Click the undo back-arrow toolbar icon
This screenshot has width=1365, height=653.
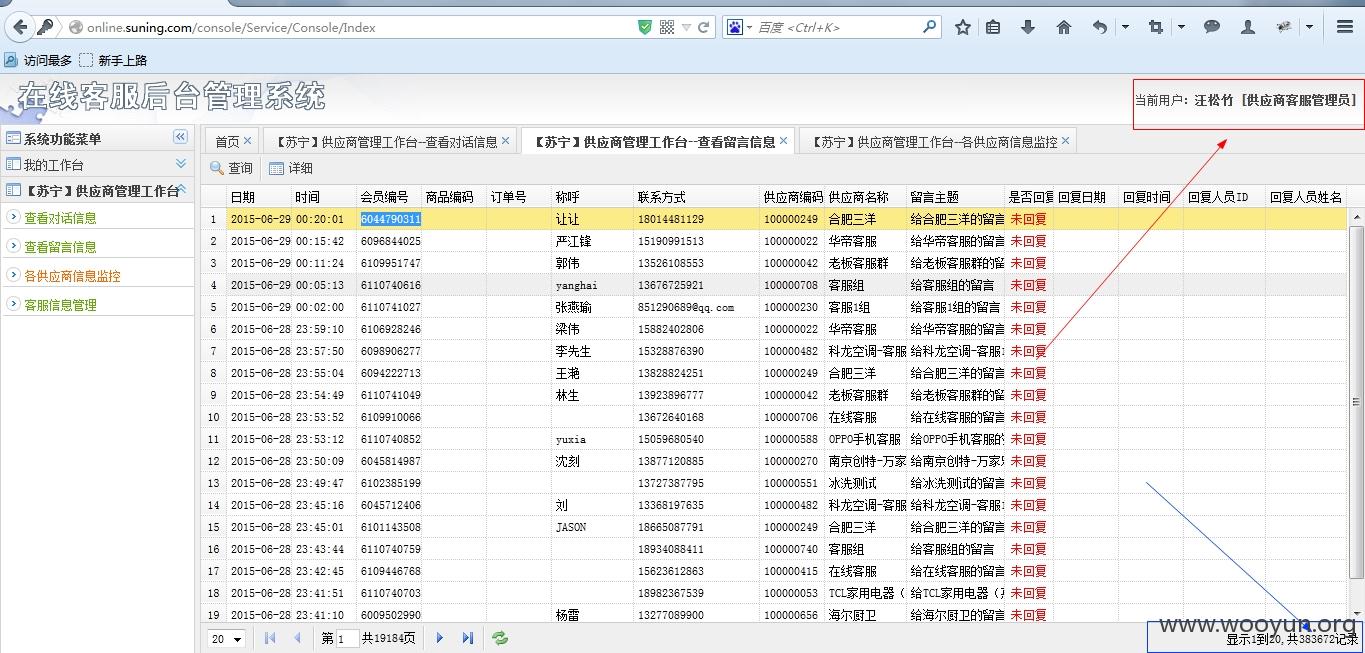(x=1100, y=27)
